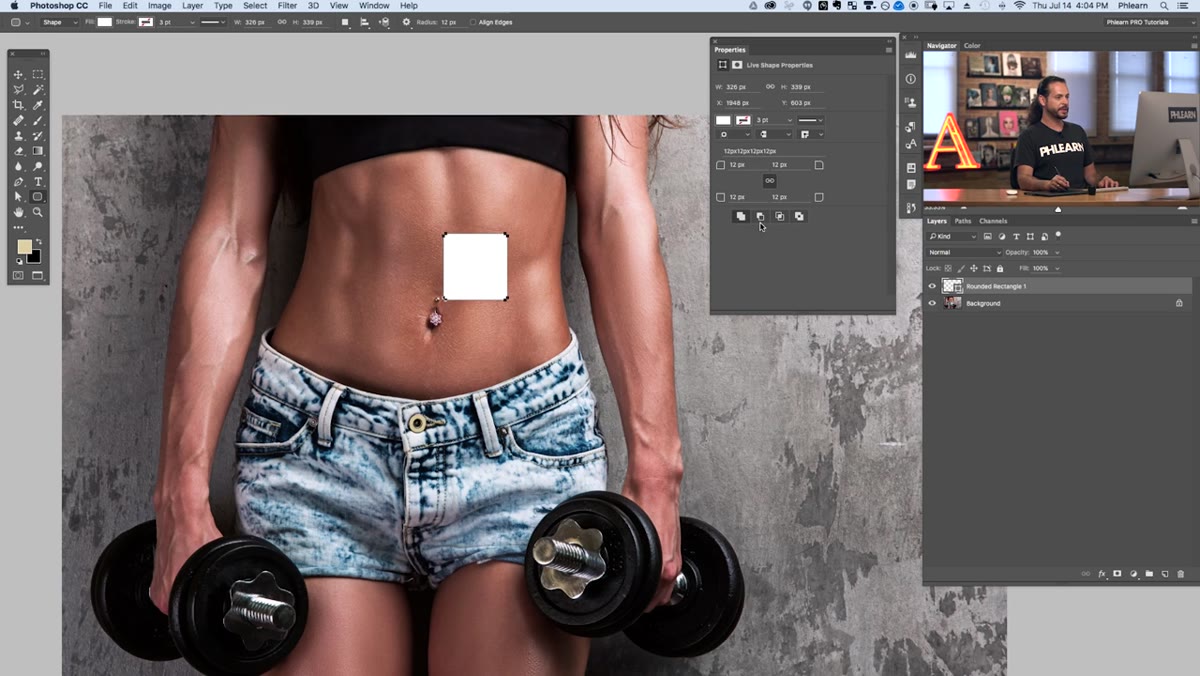Hide the Background layer
This screenshot has width=1200, height=676.
tap(932, 303)
